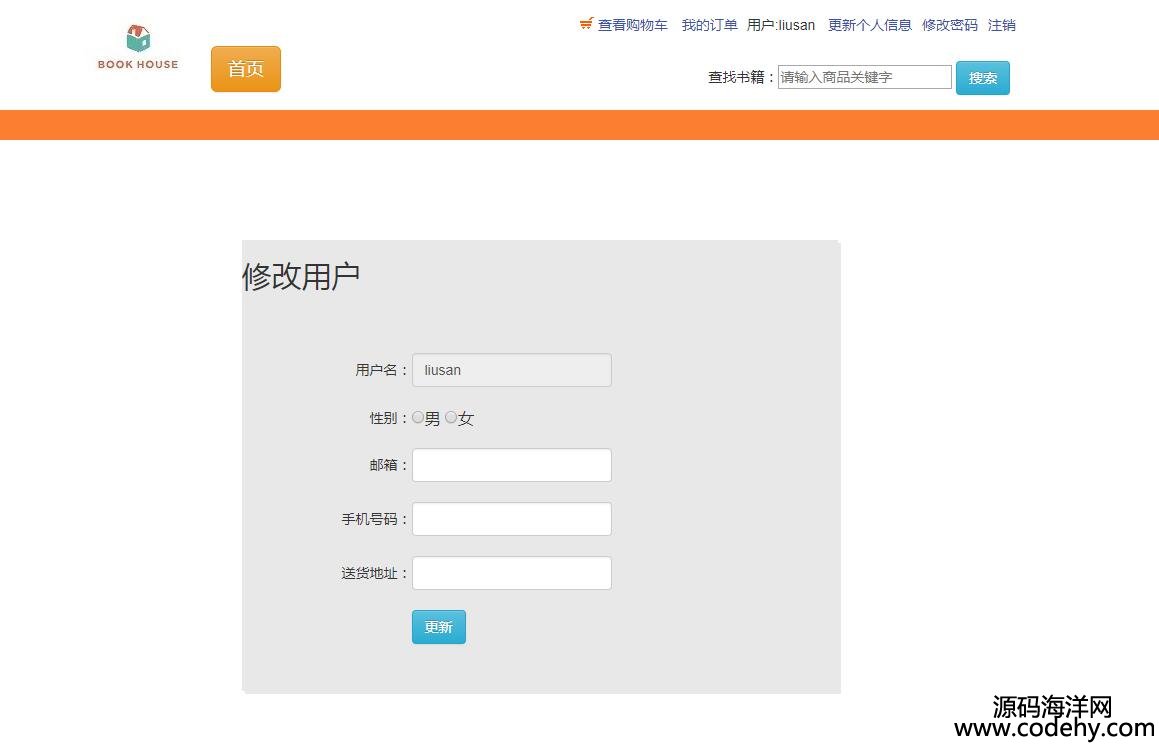Viewport: 1159px width, 748px height.
Task: Click the shopping cart icon
Action: coord(586,24)
